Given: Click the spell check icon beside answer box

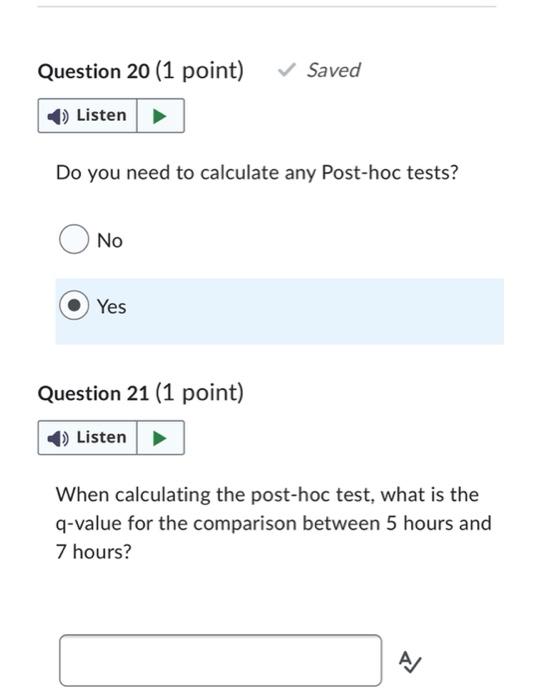Looking at the screenshot, I should [x=410, y=662].
